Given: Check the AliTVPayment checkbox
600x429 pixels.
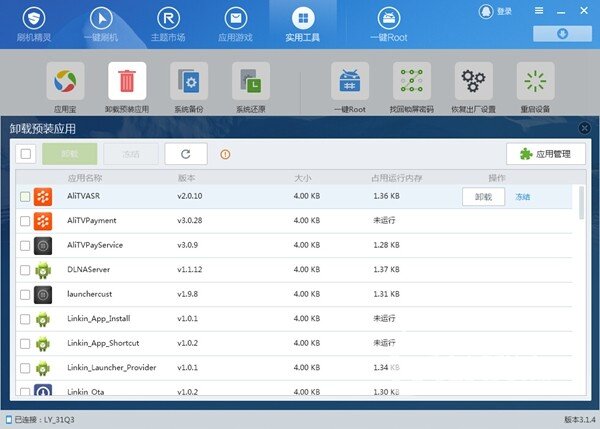Looking at the screenshot, I should [x=25, y=221].
